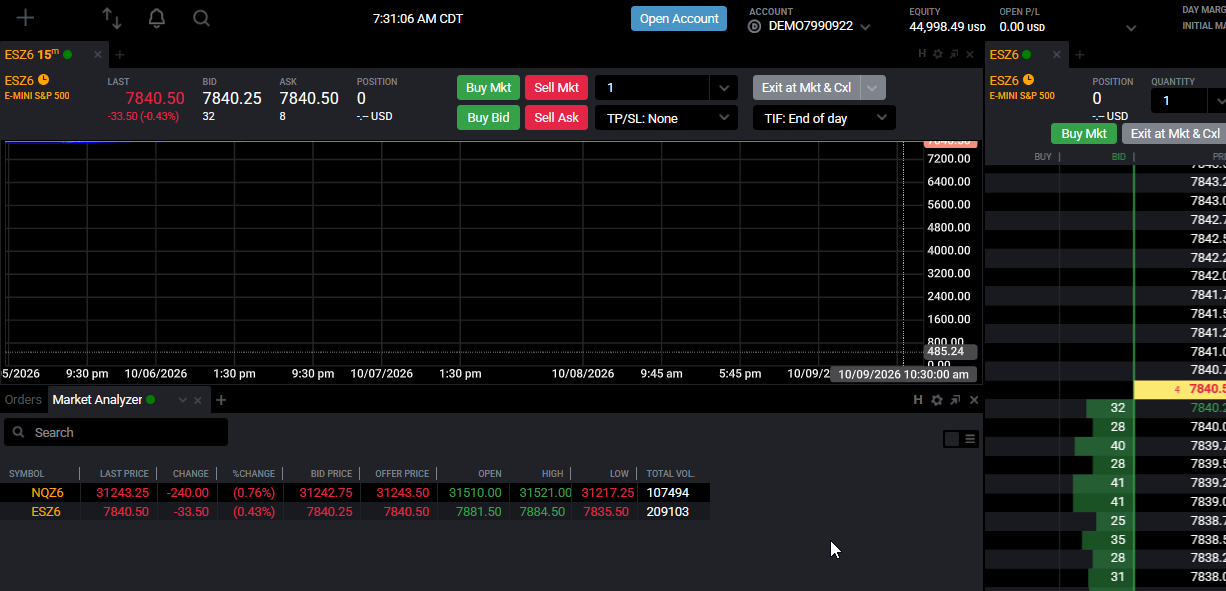
Task: Click the 31 bid cell in DOM
Action: click(1111, 577)
